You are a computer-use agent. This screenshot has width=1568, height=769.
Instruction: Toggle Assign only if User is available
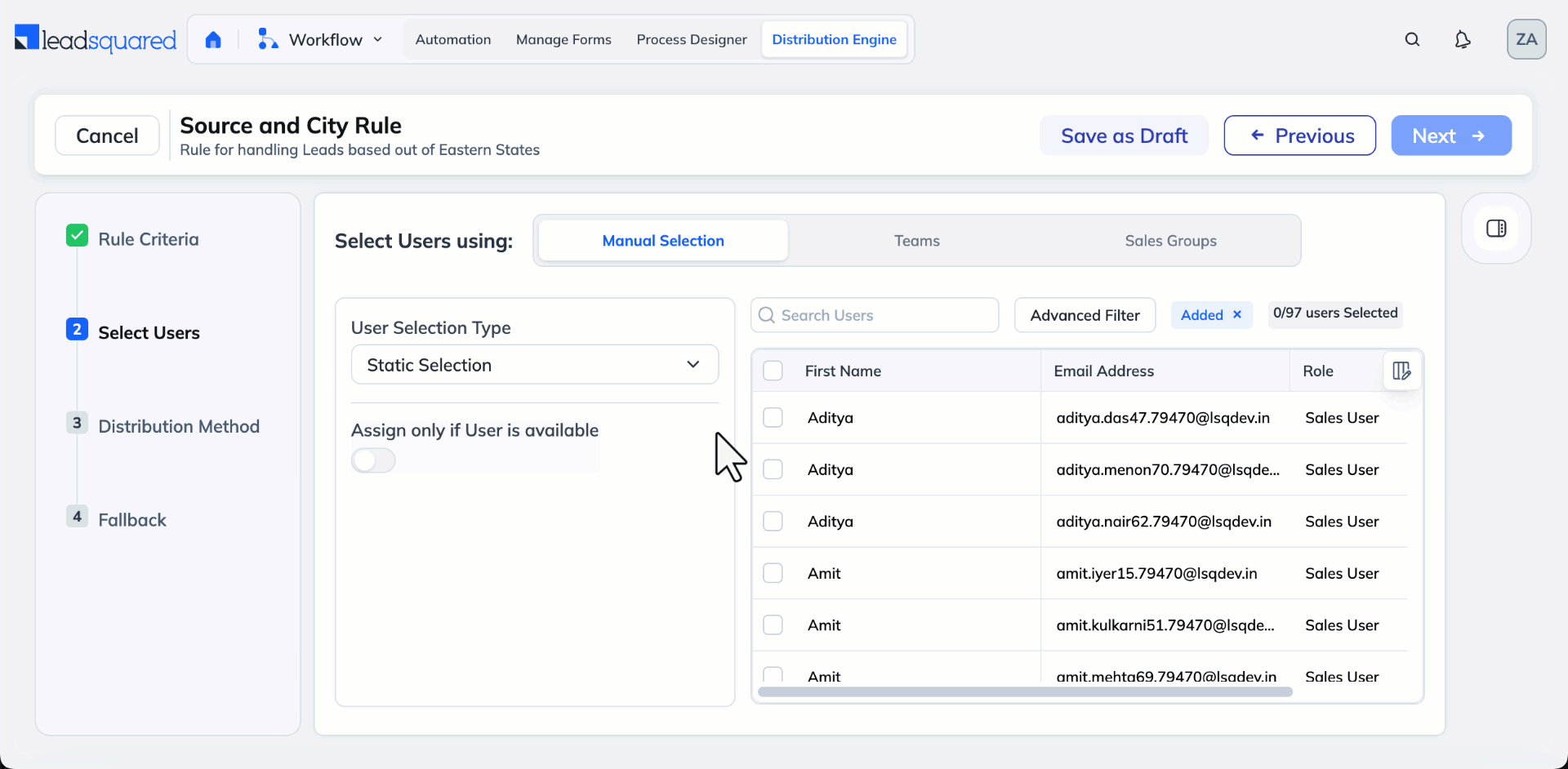coord(373,460)
